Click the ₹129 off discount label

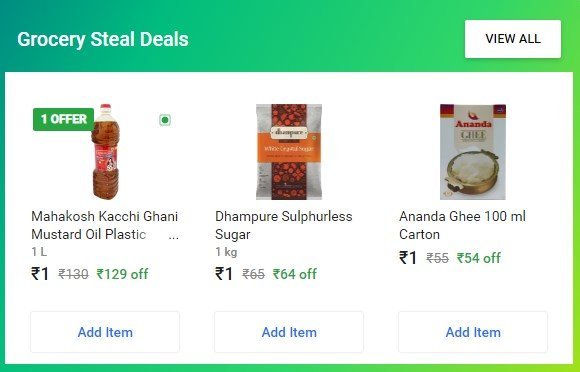(x=122, y=274)
